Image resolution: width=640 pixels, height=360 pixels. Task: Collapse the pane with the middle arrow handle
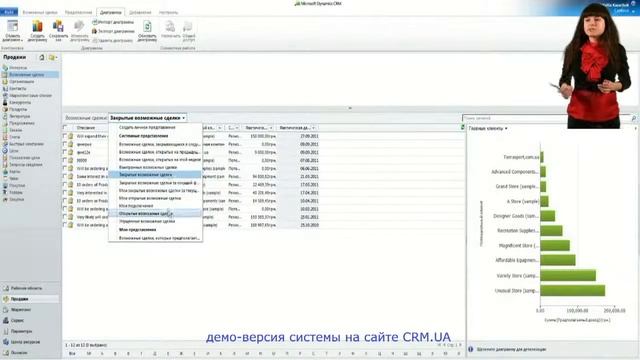[350, 108]
